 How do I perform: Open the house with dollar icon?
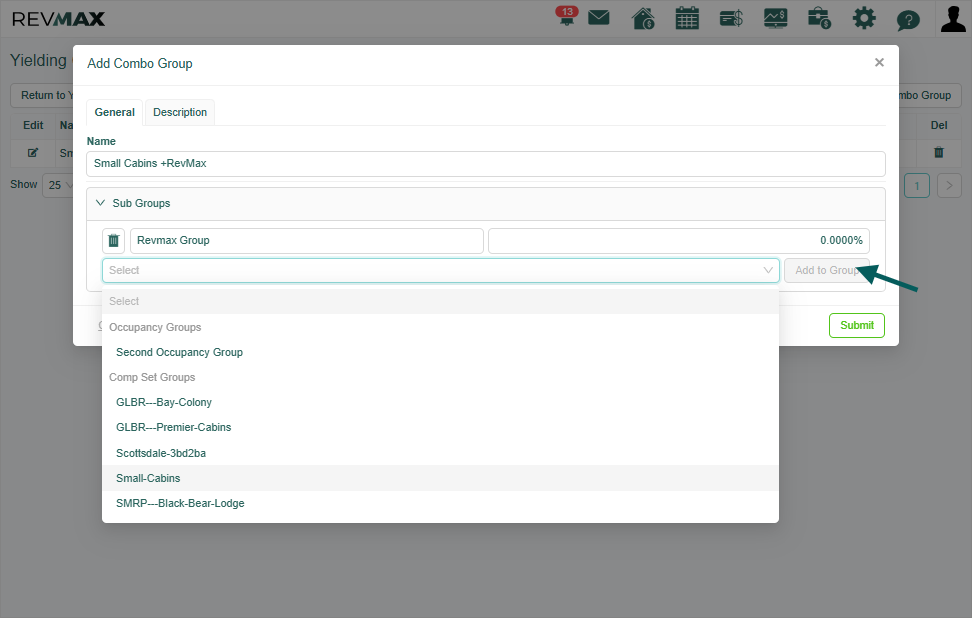tap(643, 18)
